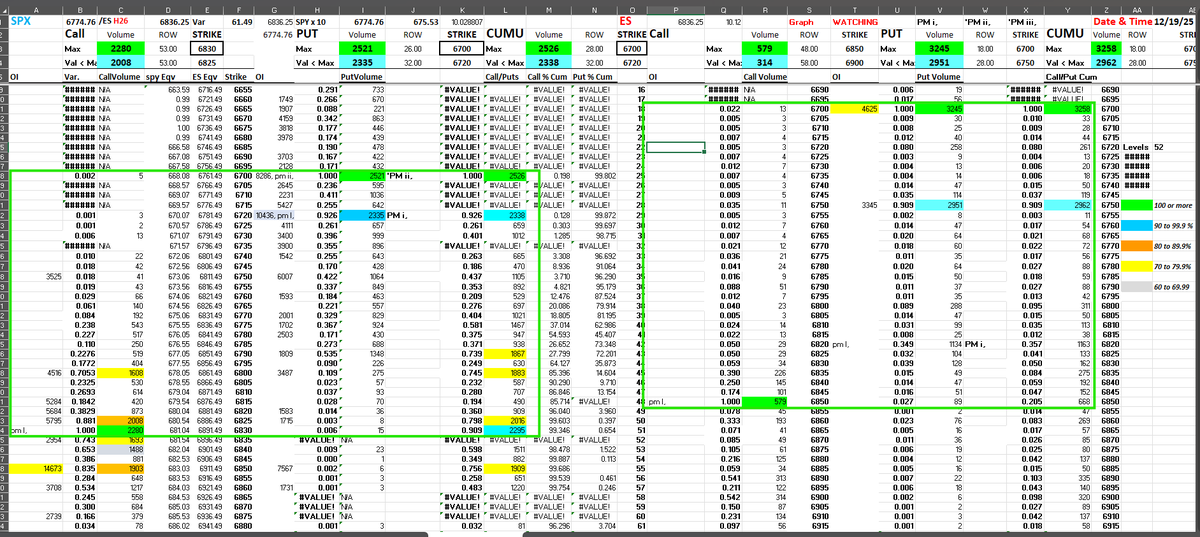This screenshot has height=537, width=1200.
Task: Select the CUMU max 2526 green cell
Action: [549, 48]
